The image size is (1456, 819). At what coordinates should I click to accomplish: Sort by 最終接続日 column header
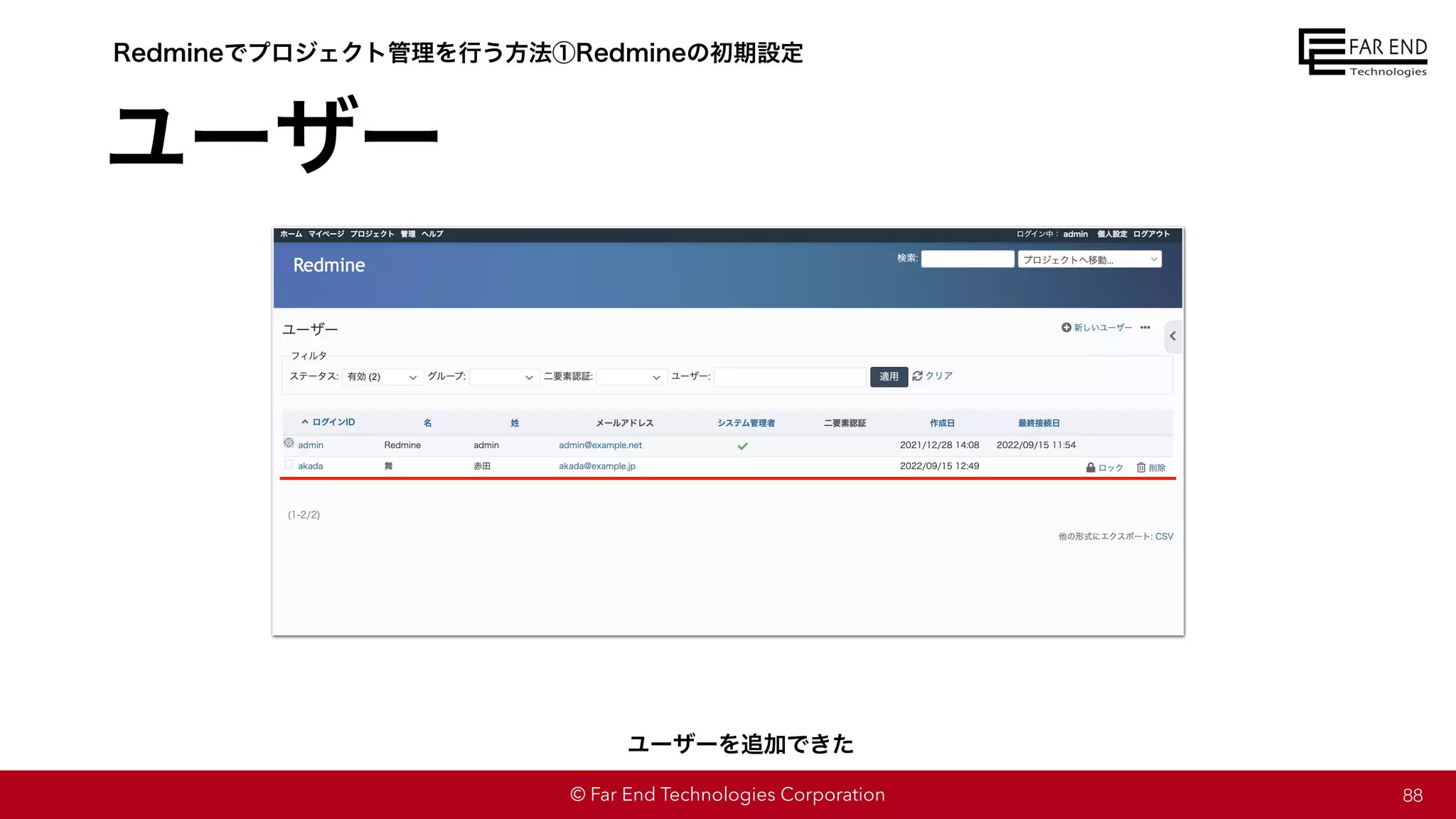(x=1039, y=423)
